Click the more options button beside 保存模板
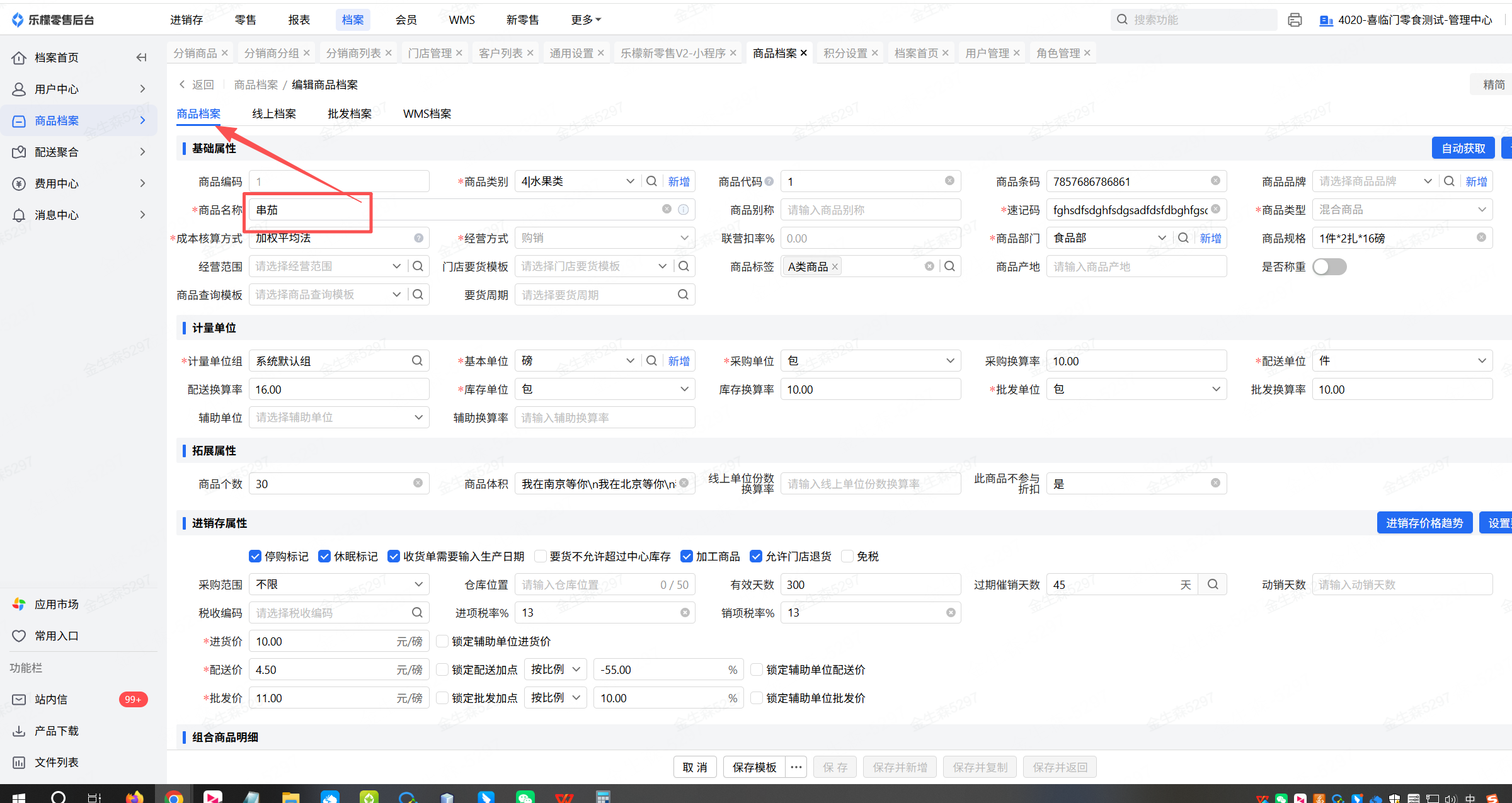The height and width of the screenshot is (803, 1512). (796, 767)
